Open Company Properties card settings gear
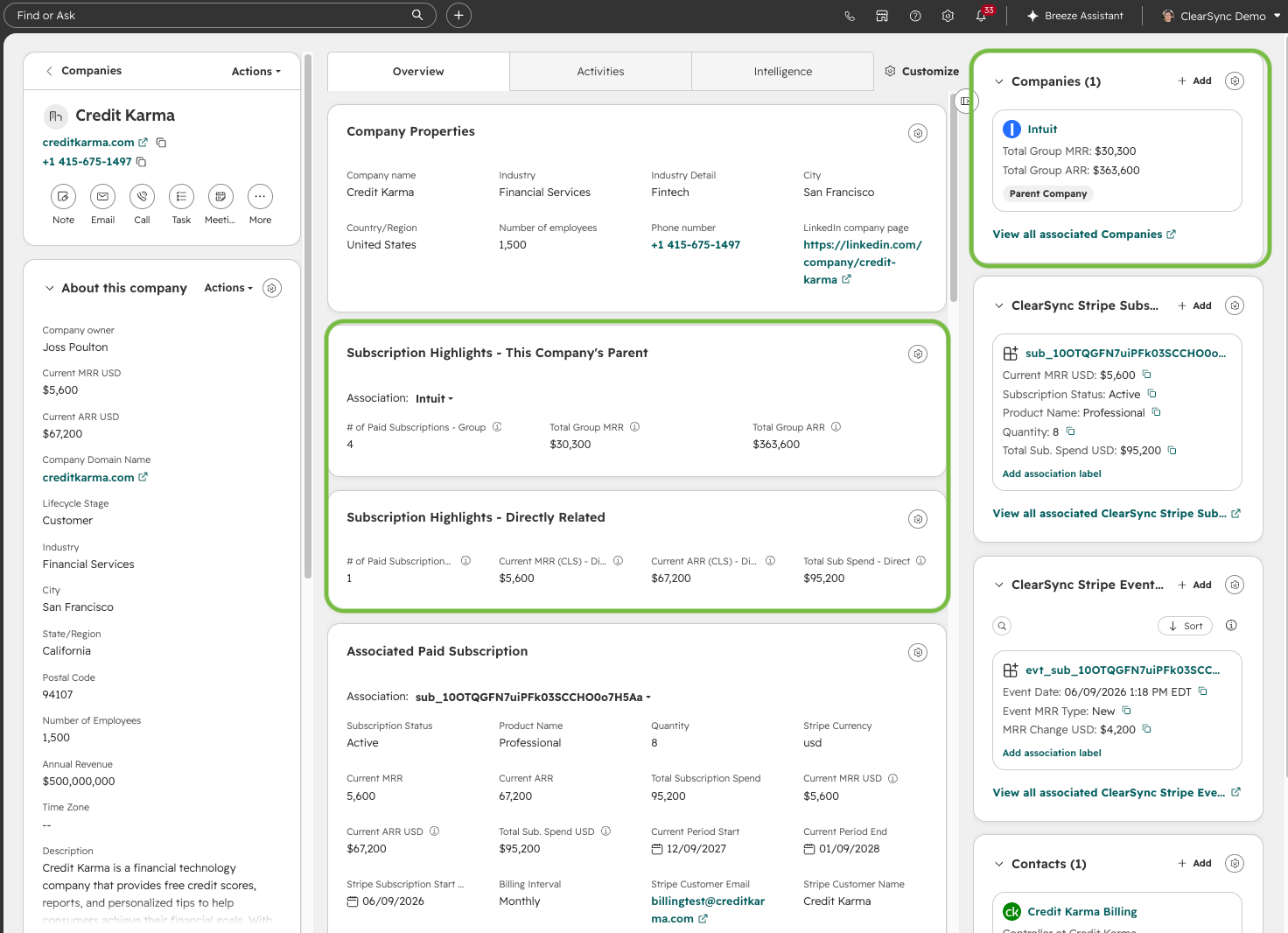This screenshot has height=933, width=1288. click(918, 133)
